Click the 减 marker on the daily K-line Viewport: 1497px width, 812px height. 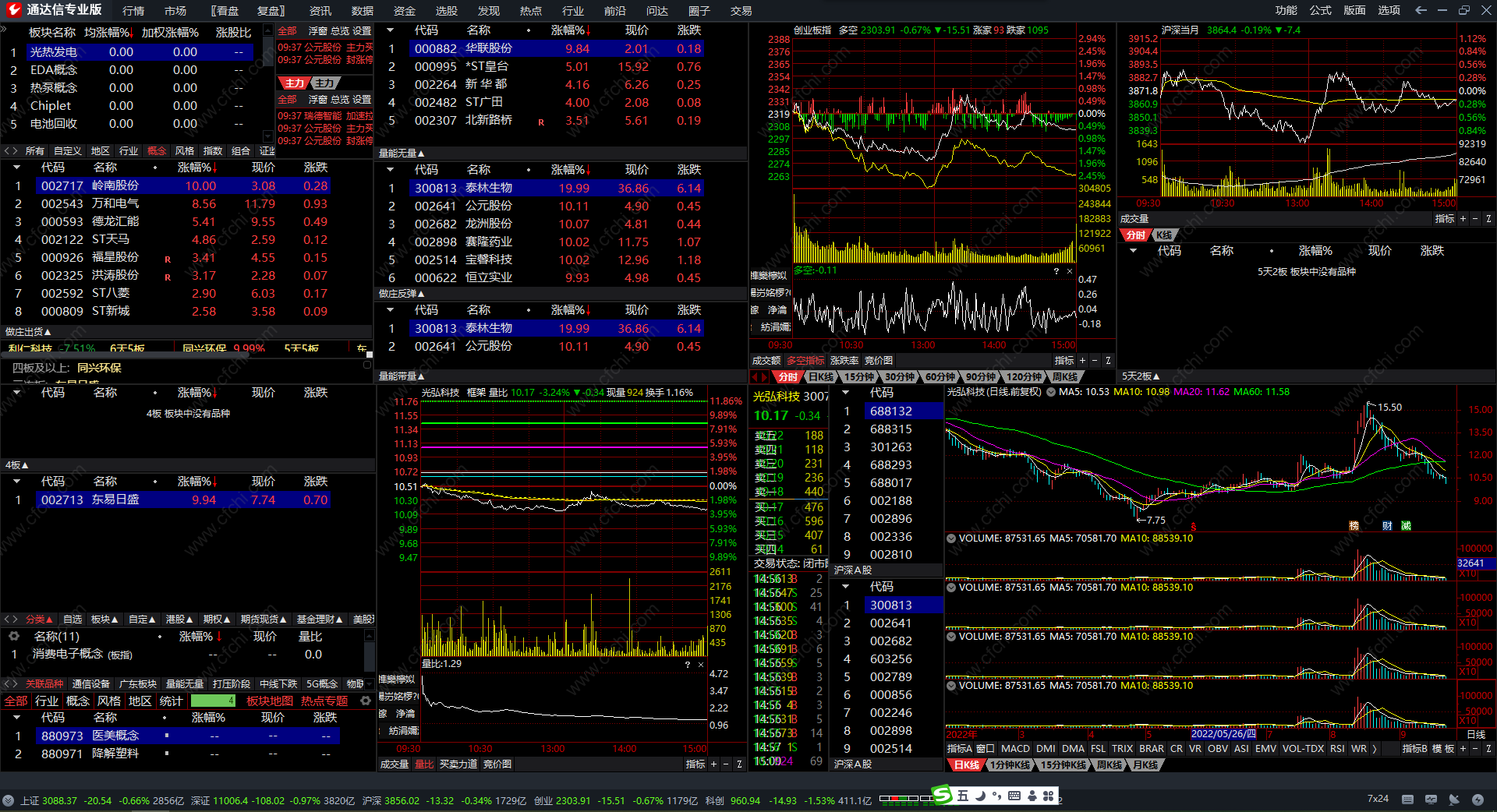[1406, 526]
